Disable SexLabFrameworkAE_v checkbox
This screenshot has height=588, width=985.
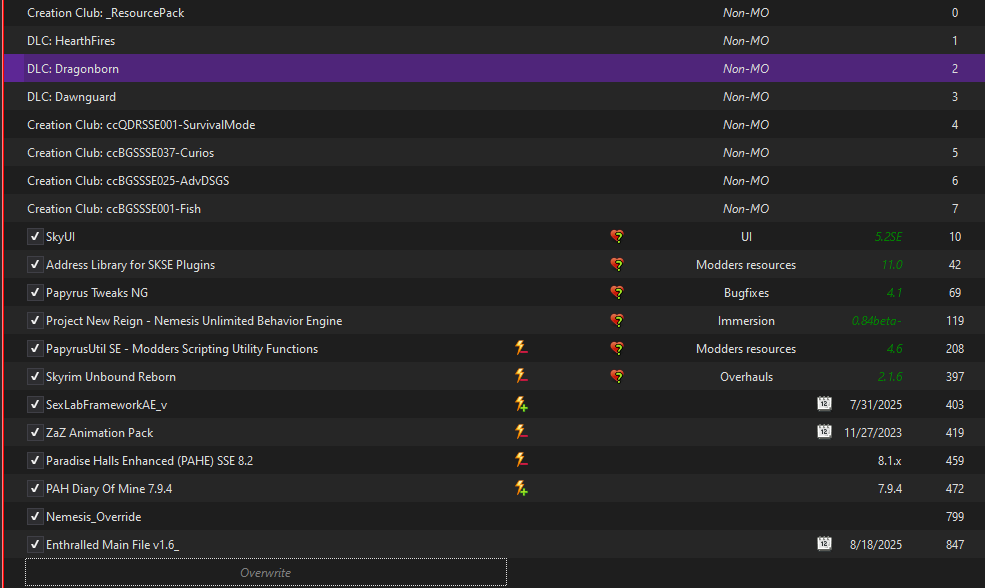point(35,405)
